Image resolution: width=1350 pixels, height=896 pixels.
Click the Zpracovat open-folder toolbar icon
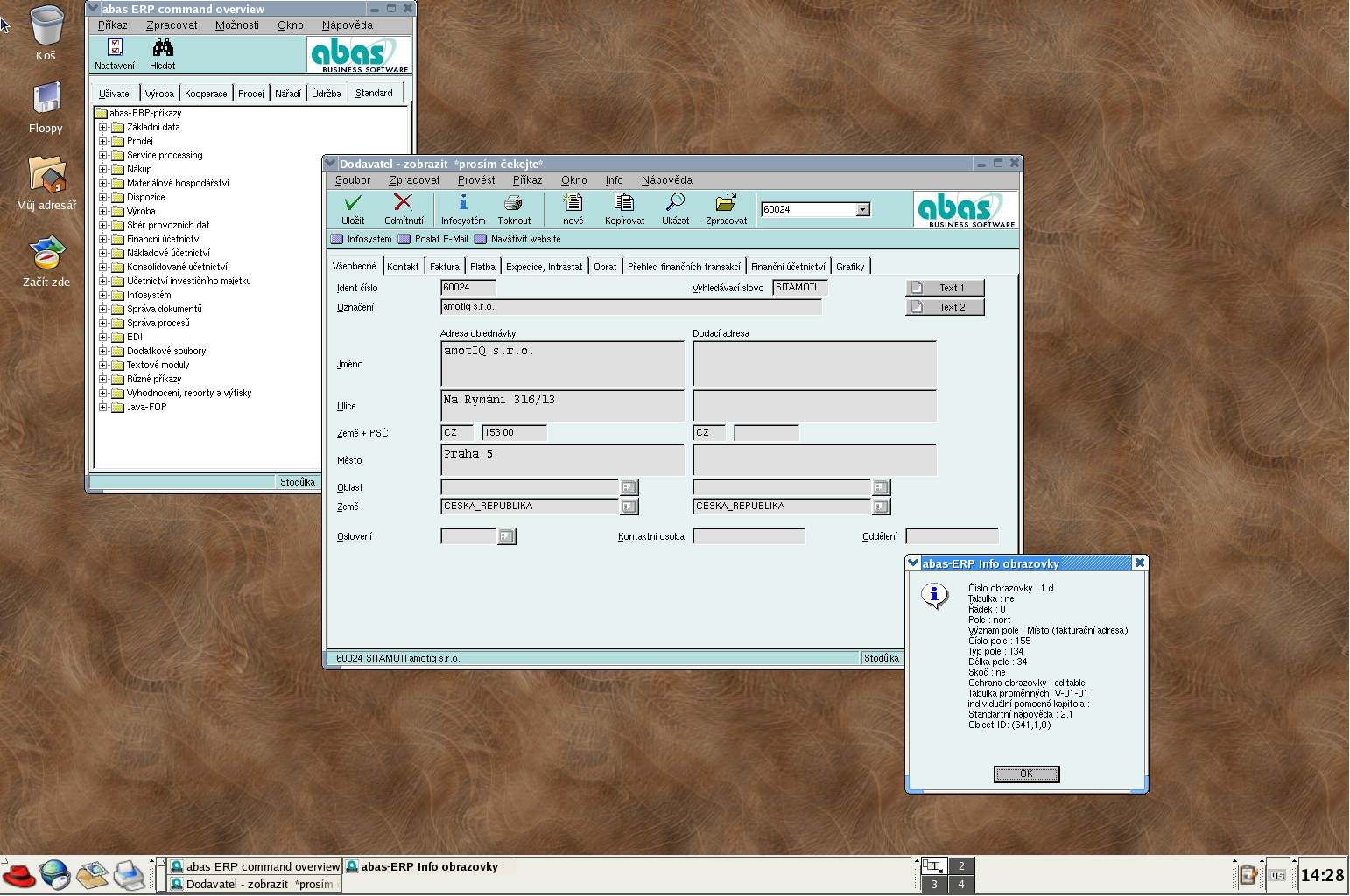point(726,204)
